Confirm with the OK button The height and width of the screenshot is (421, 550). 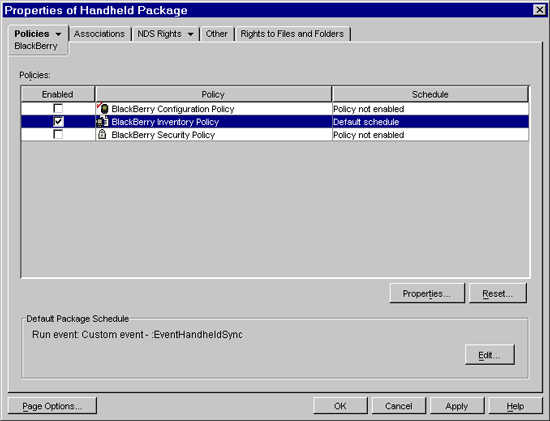[x=340, y=406]
